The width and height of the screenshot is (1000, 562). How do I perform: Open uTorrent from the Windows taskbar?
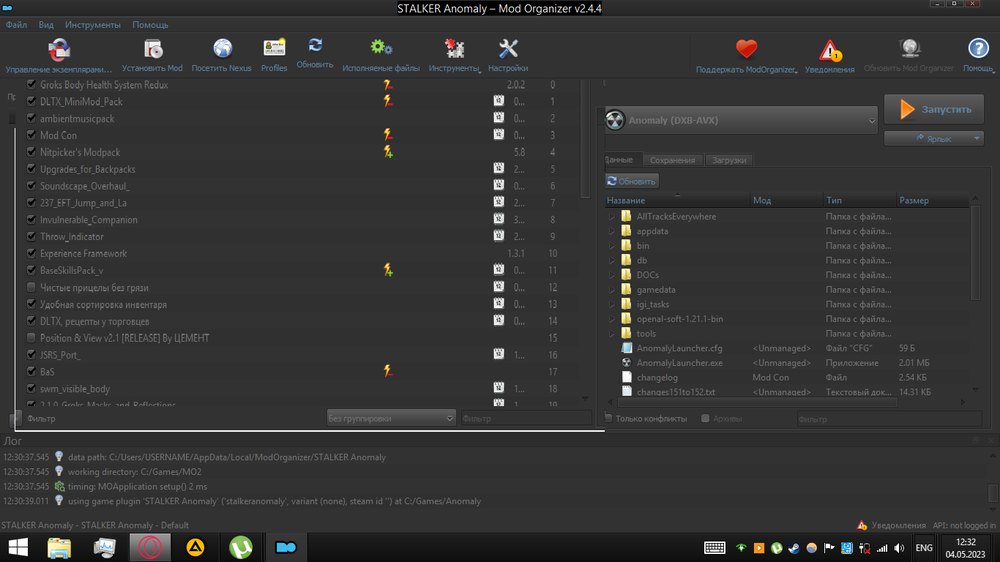[241, 547]
